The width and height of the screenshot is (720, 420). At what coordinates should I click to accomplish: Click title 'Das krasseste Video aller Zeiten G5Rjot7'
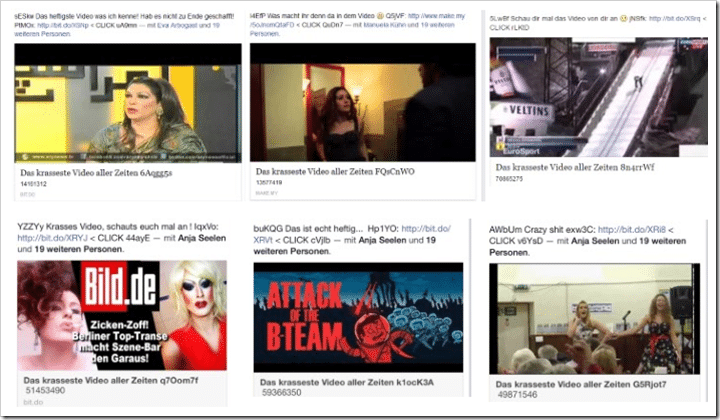click(x=581, y=385)
